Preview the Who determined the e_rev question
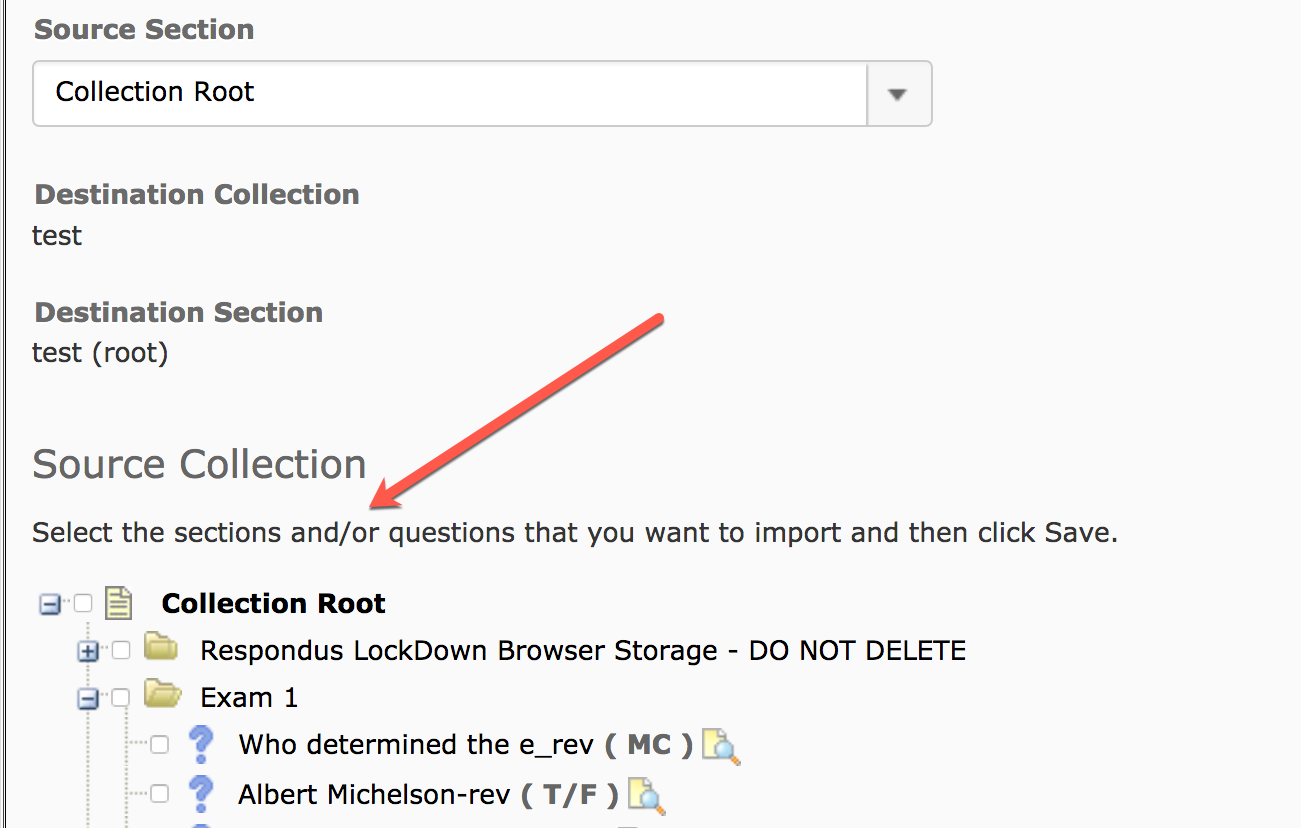1301x828 pixels. tap(720, 746)
